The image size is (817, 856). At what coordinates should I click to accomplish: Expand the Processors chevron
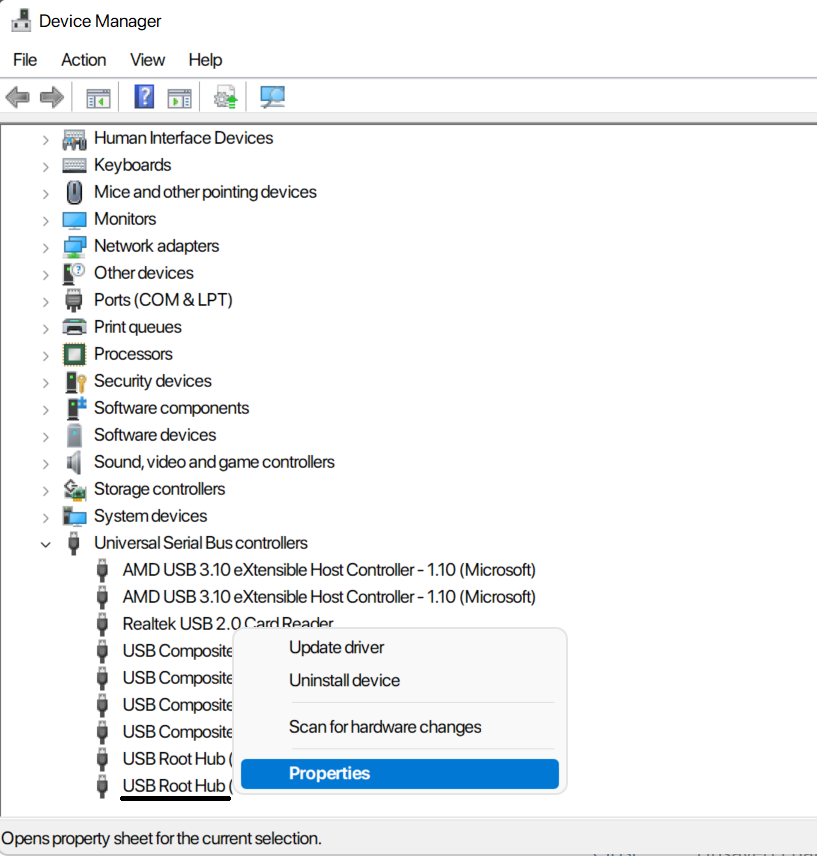pos(45,356)
